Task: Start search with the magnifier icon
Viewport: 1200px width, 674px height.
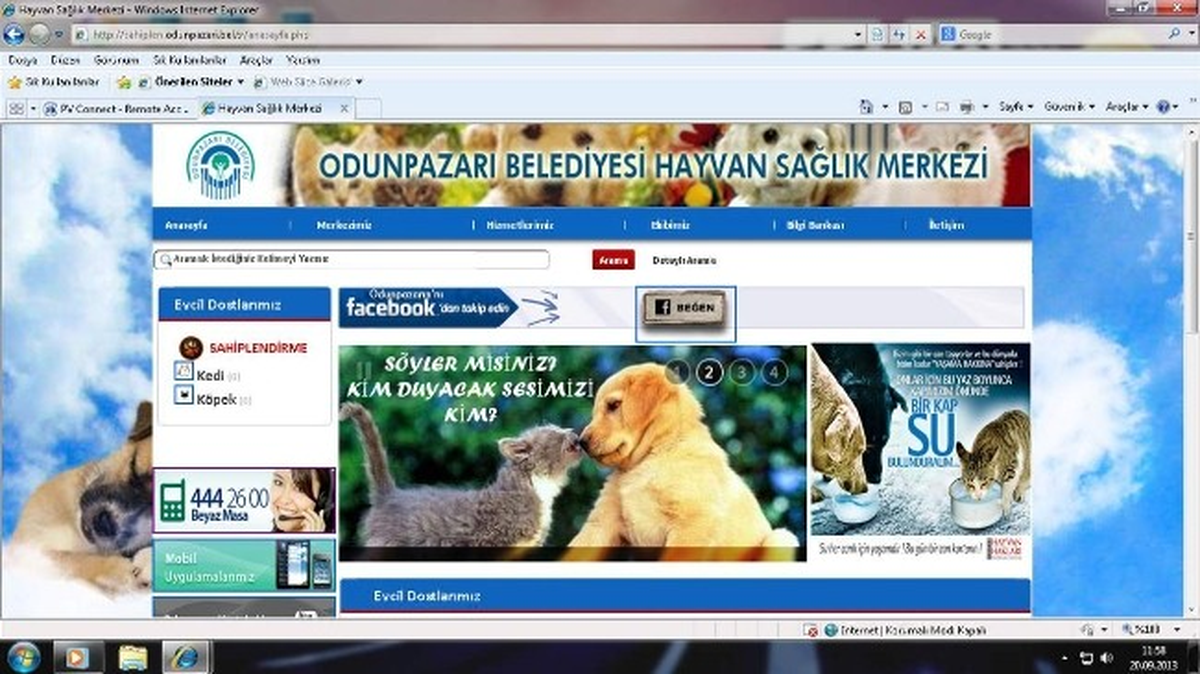Action: point(1175,34)
